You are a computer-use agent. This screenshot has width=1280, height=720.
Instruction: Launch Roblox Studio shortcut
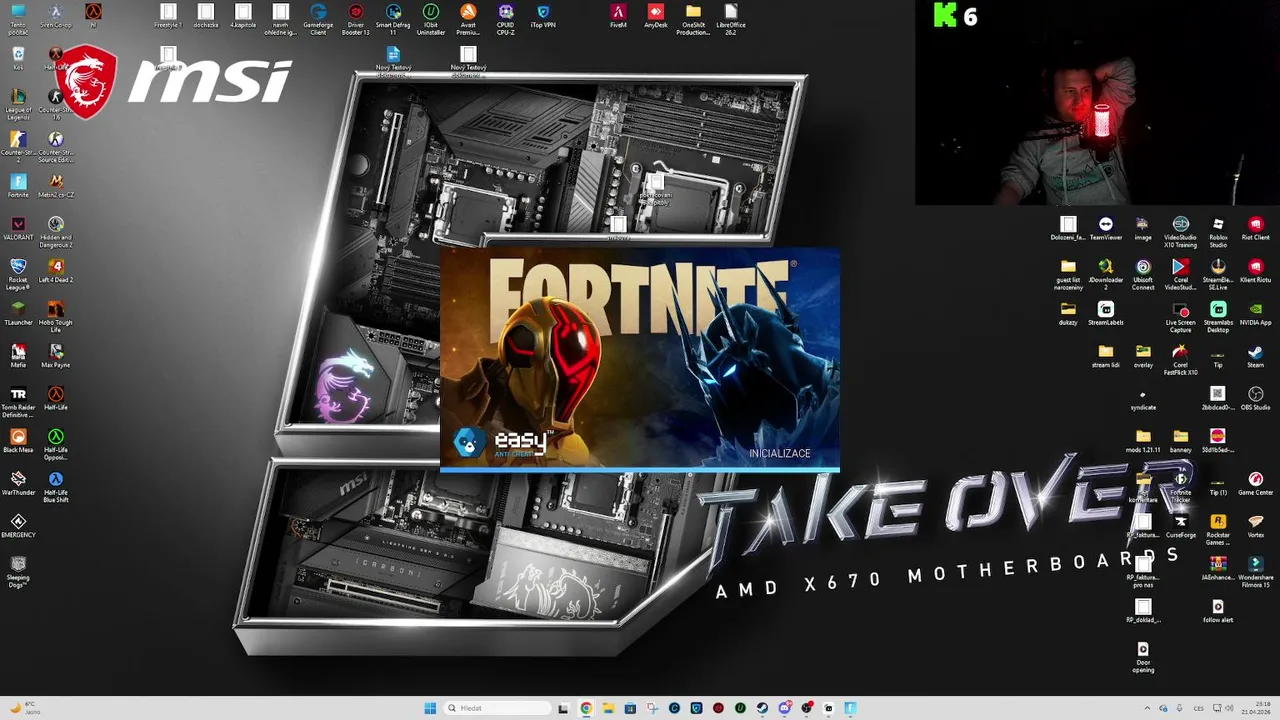[1218, 230]
